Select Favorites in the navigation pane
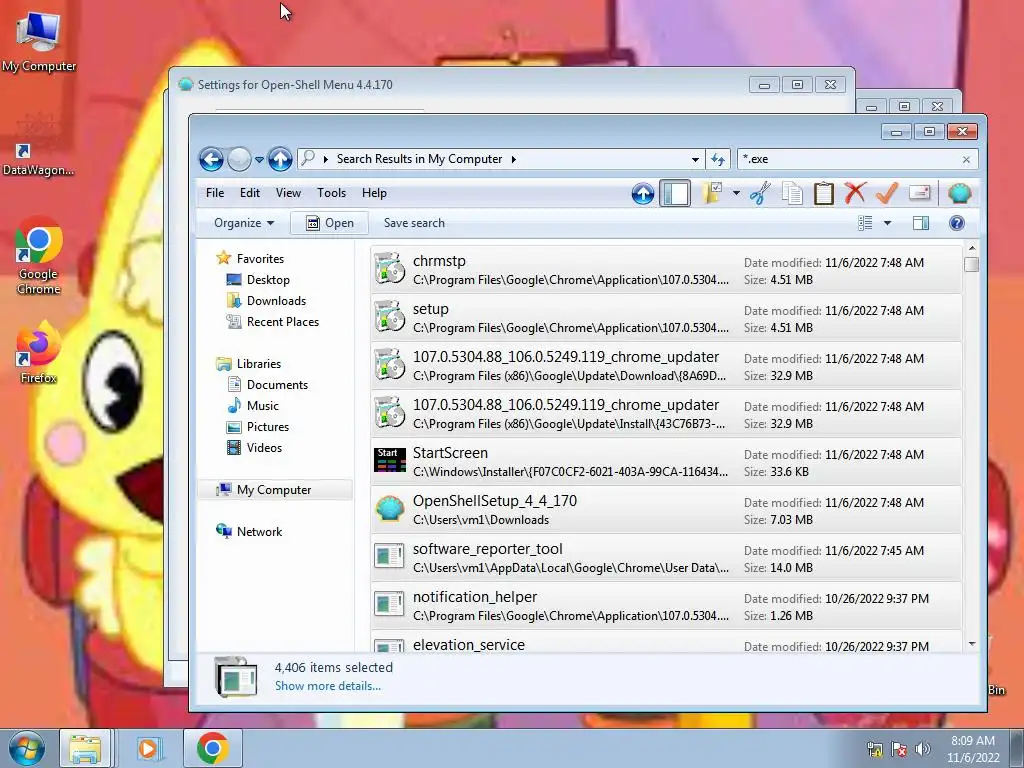Image resolution: width=1024 pixels, height=768 pixels. (260, 259)
